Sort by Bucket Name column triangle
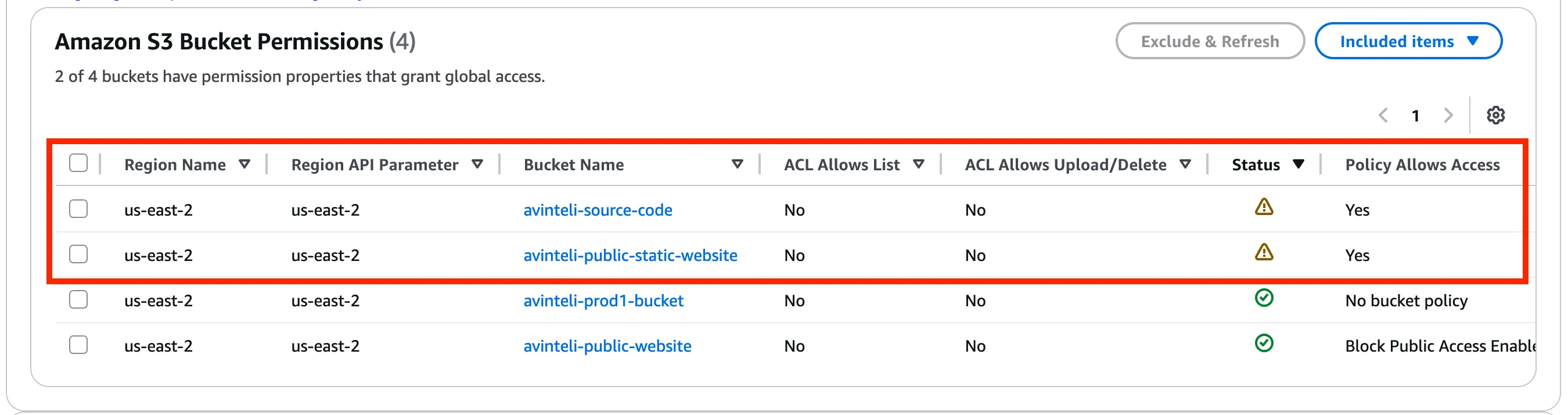Image resolution: width=1568 pixels, height=415 pixels. pos(736,164)
